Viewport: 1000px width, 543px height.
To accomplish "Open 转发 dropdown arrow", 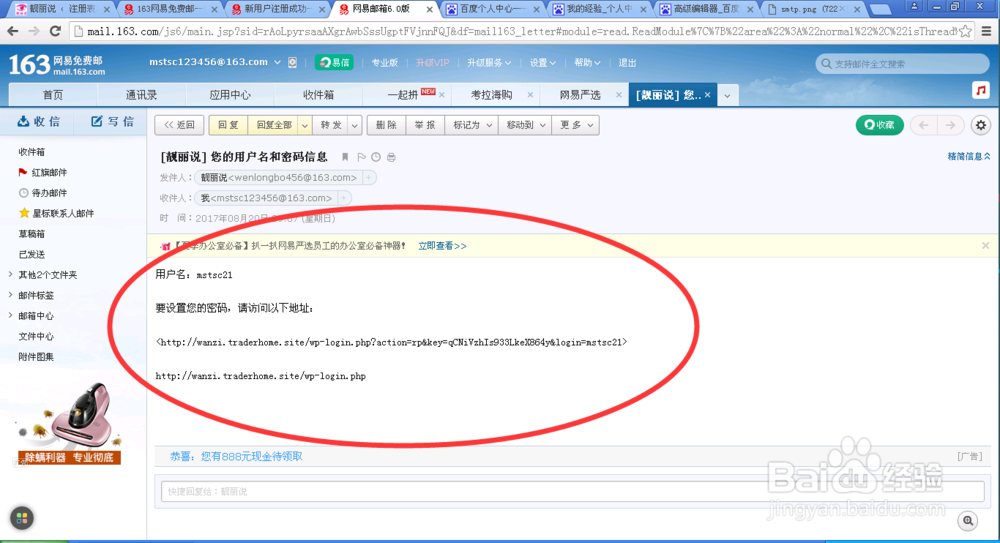I will [x=355, y=125].
